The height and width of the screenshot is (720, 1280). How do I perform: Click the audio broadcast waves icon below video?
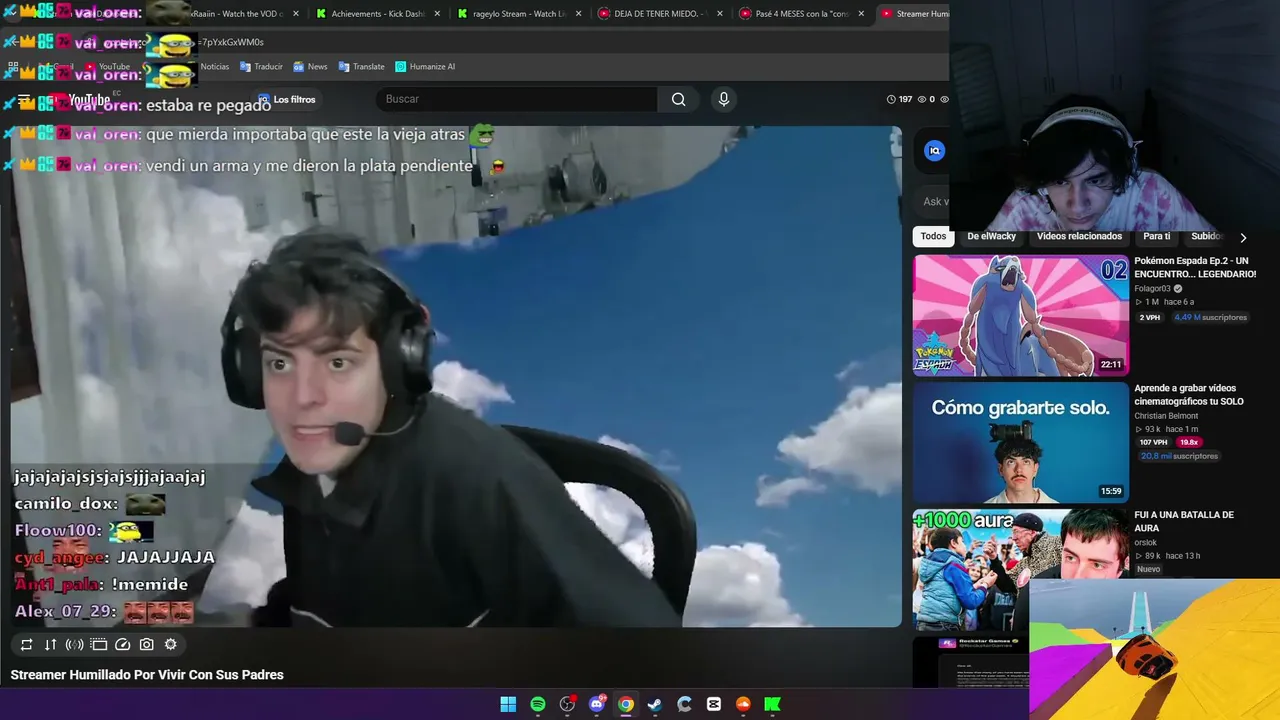(x=74, y=645)
